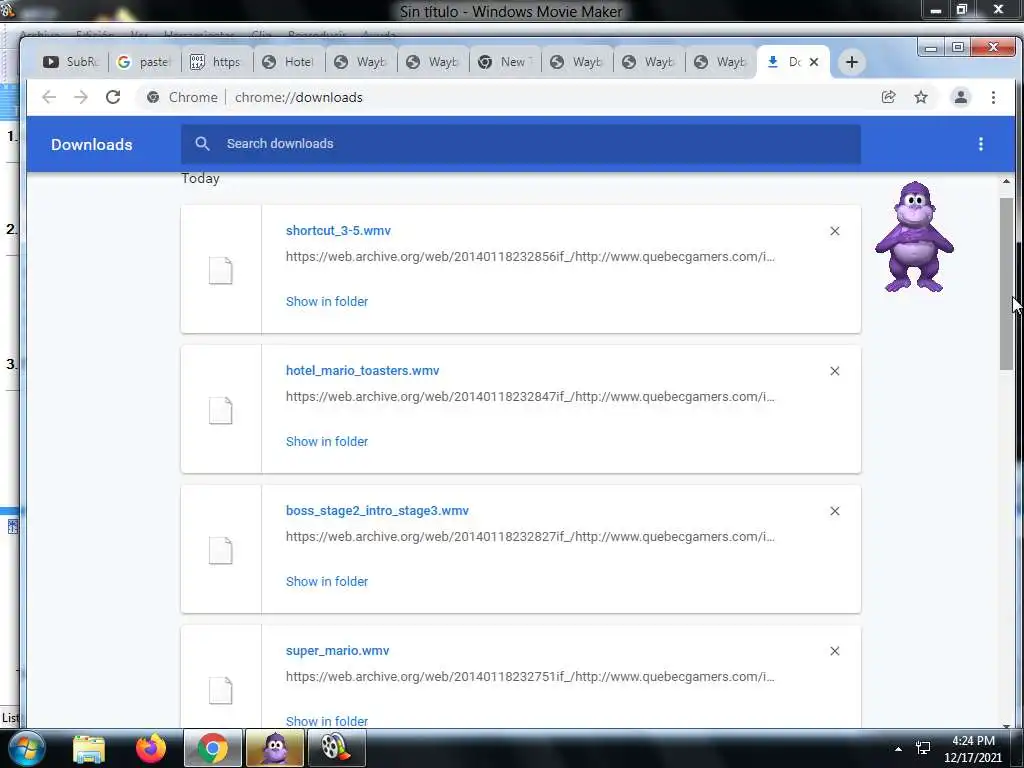Show hidden system tray icons
Image resolution: width=1024 pixels, height=768 pixels.
coord(899,748)
